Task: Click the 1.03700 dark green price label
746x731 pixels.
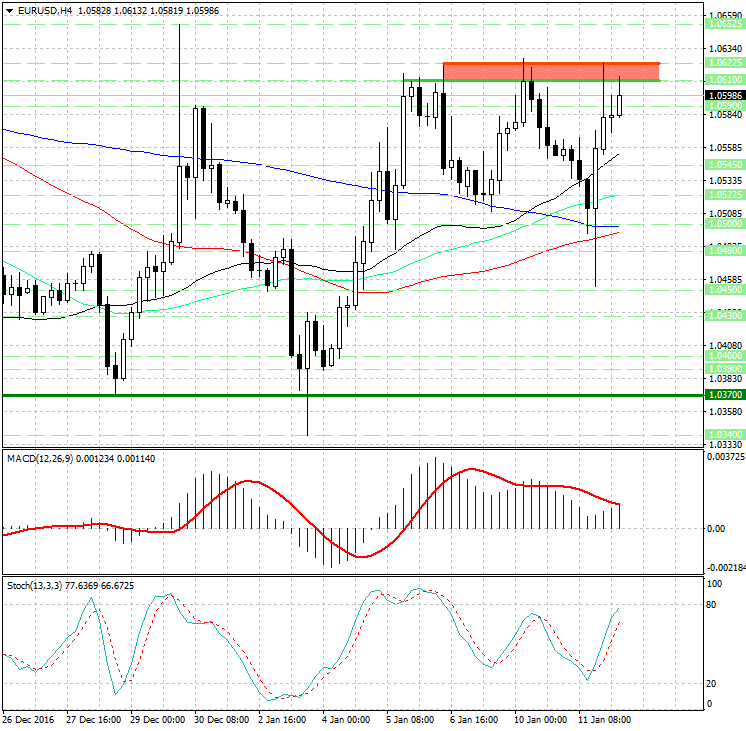Action: (723, 395)
